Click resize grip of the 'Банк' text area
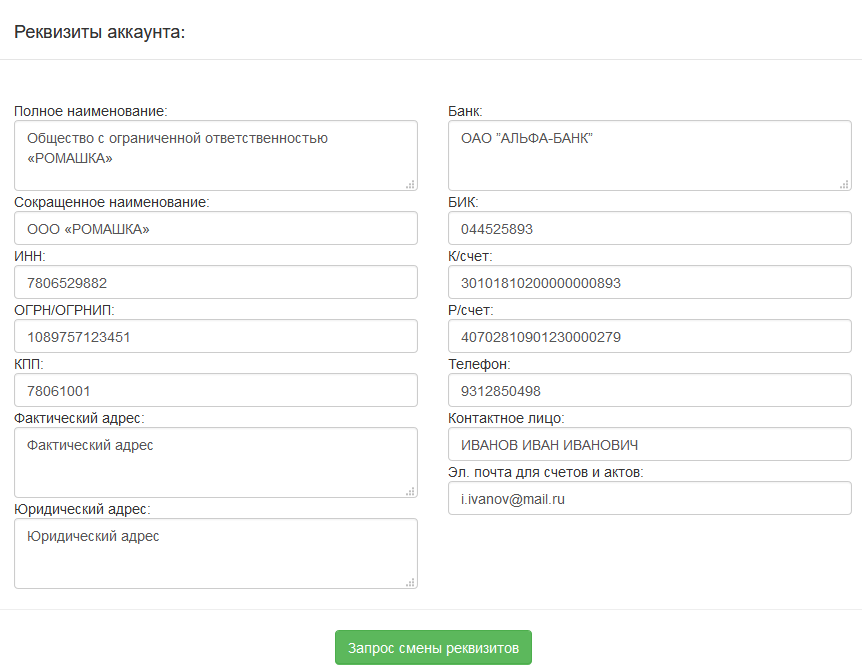The image size is (862, 670). click(x=845, y=184)
